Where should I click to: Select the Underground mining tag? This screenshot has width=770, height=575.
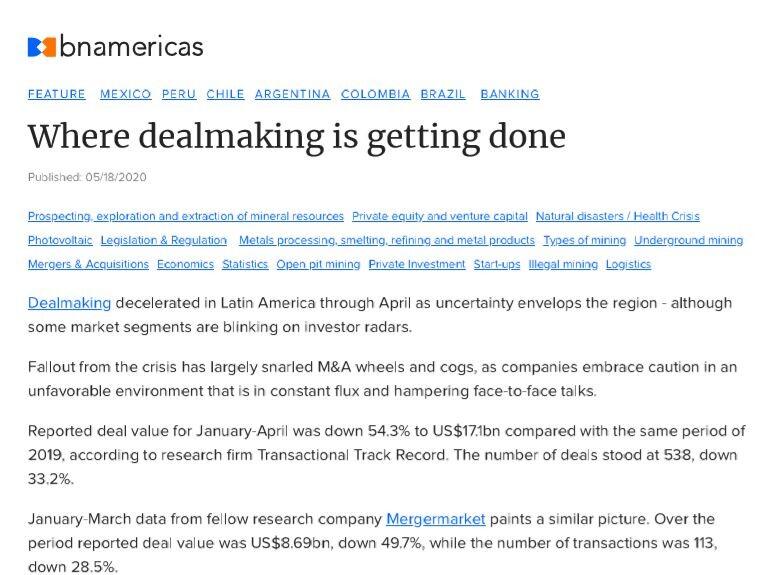688,240
